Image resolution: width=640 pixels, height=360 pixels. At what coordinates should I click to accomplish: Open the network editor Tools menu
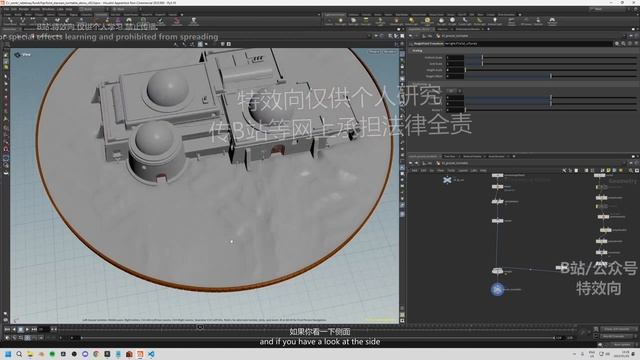(x=451, y=170)
